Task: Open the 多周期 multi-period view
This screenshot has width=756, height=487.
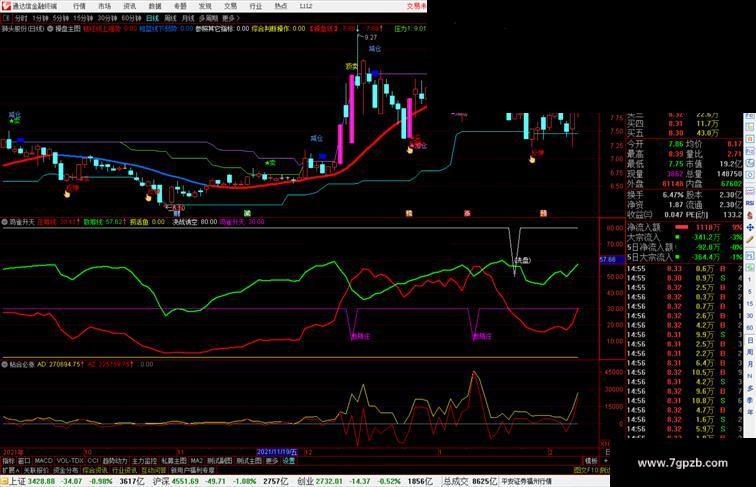Action: click(208, 18)
